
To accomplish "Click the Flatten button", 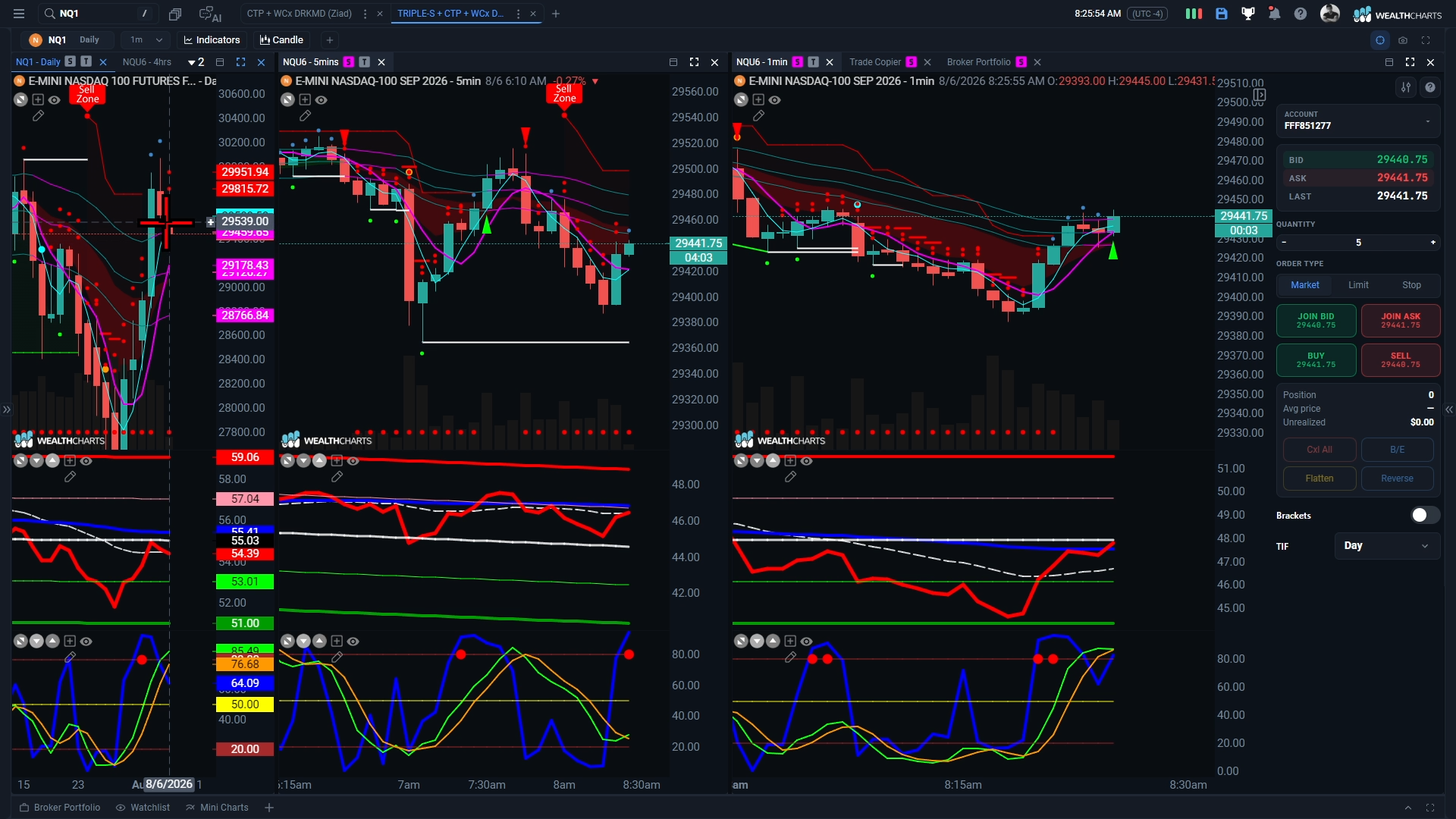I will coord(1319,479).
